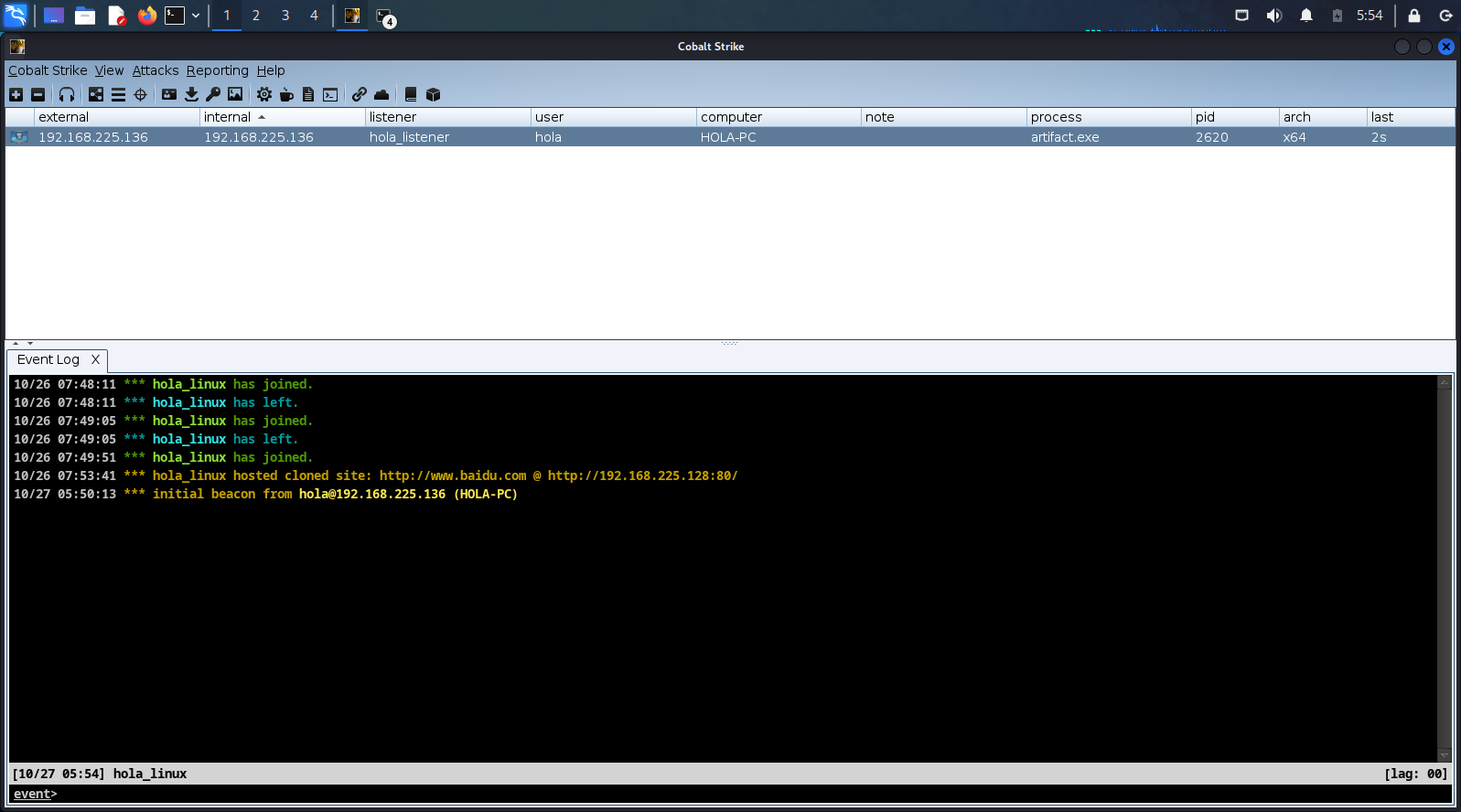Open the Help menu
The height and width of the screenshot is (812, 1461).
(x=271, y=70)
